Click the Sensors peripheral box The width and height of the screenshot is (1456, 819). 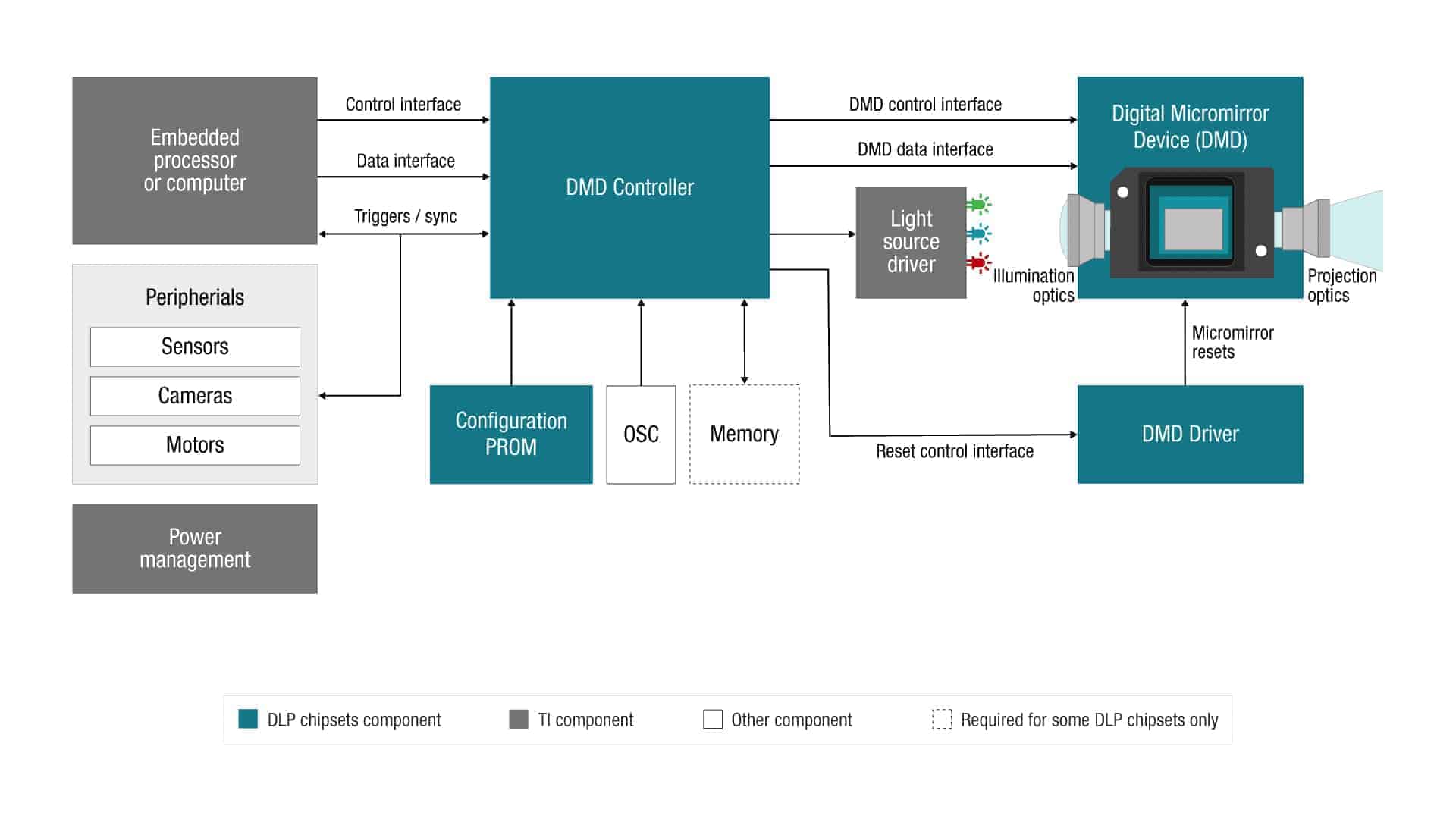pyautogui.click(x=195, y=347)
